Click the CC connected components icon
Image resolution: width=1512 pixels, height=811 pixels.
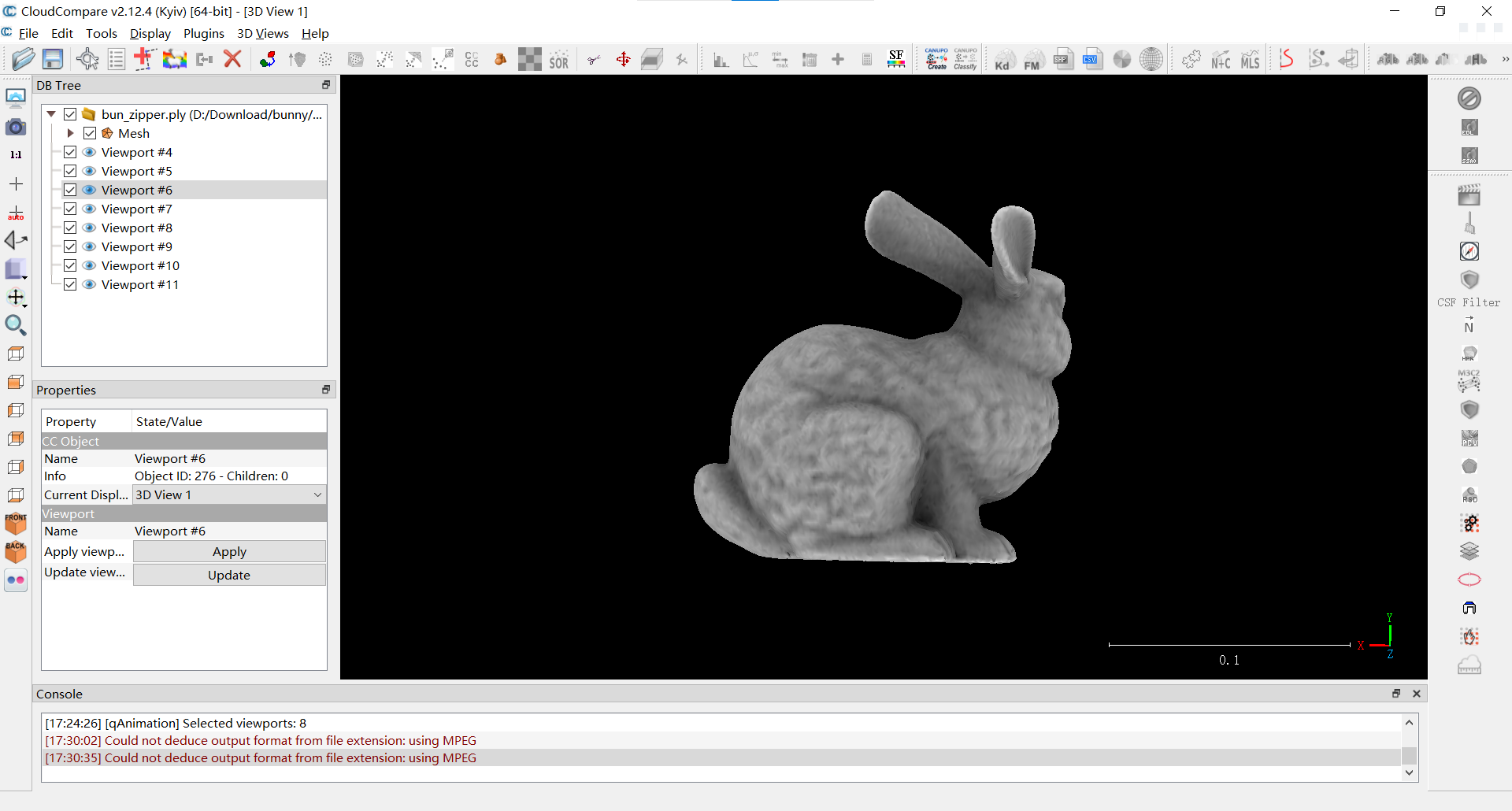(472, 59)
